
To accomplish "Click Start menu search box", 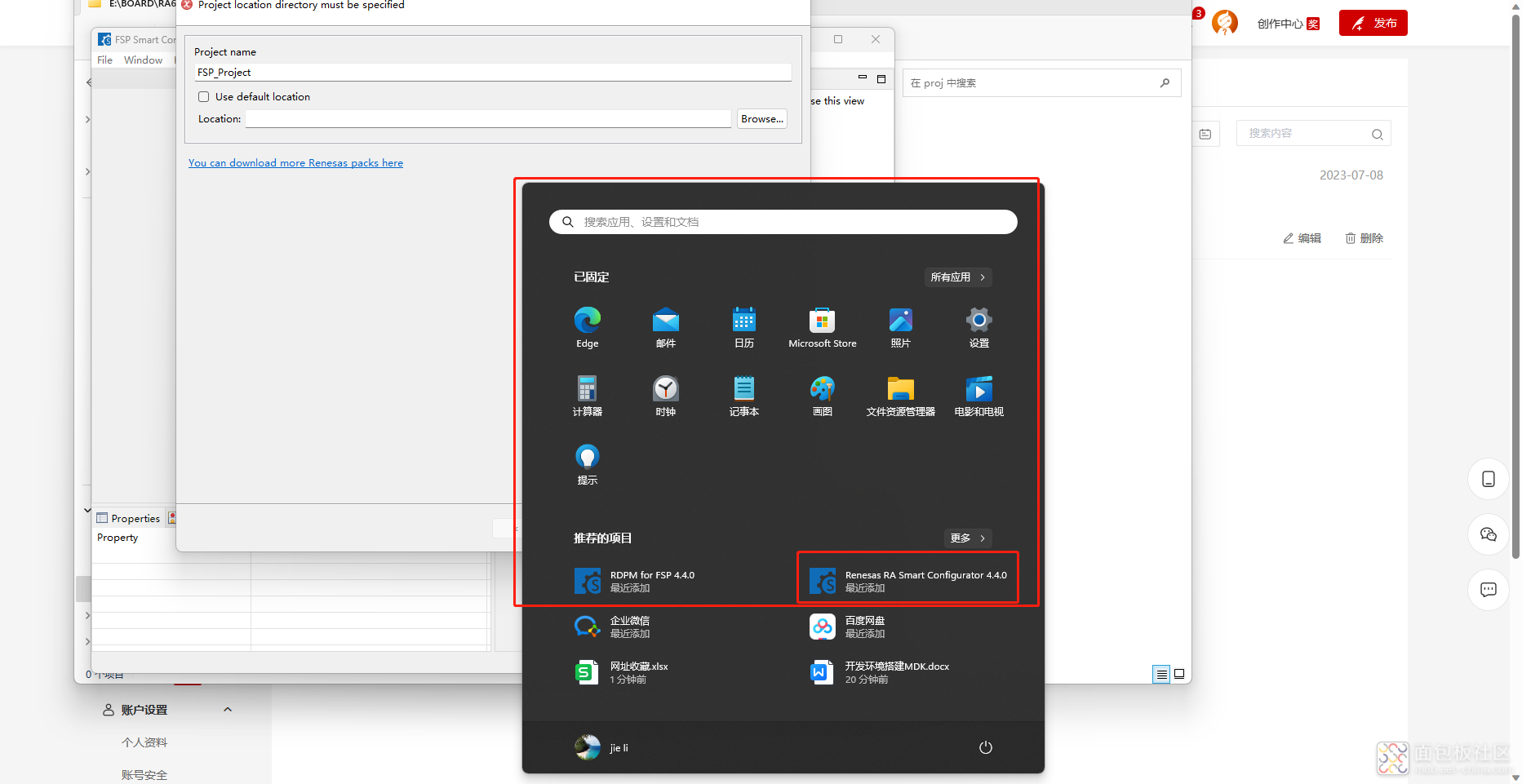I will click(x=783, y=222).
